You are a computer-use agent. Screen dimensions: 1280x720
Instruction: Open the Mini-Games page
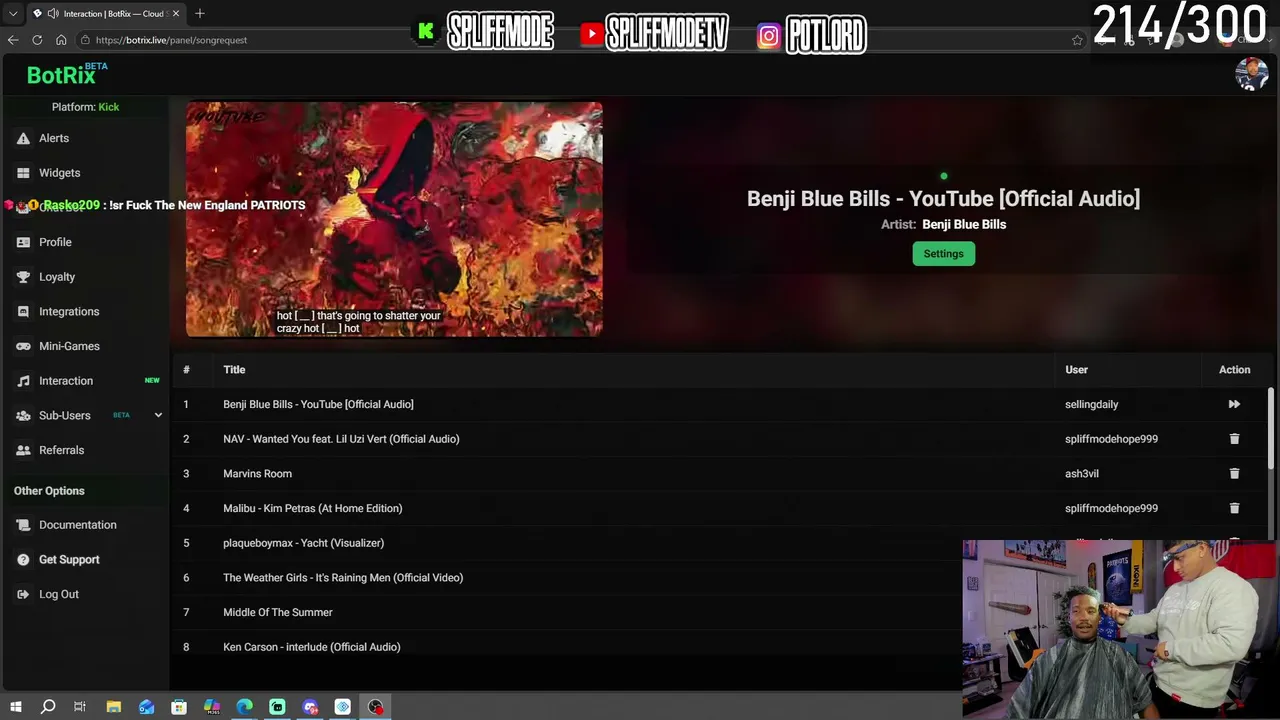point(69,346)
